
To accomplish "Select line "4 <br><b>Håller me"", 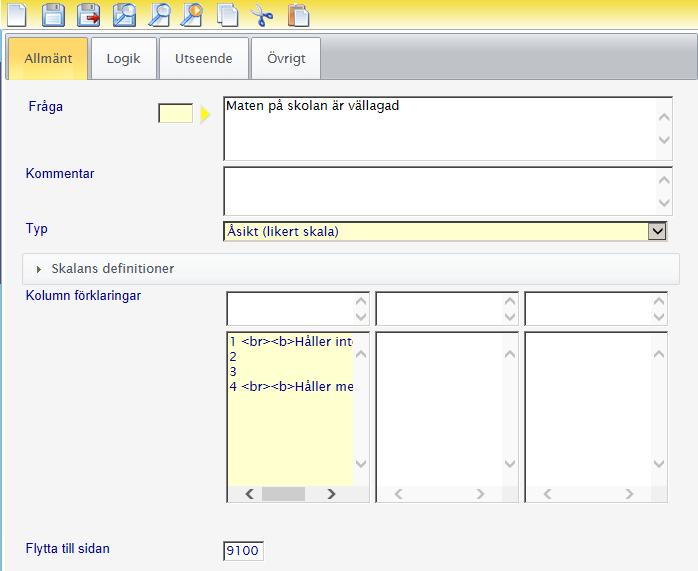I will [x=291, y=386].
